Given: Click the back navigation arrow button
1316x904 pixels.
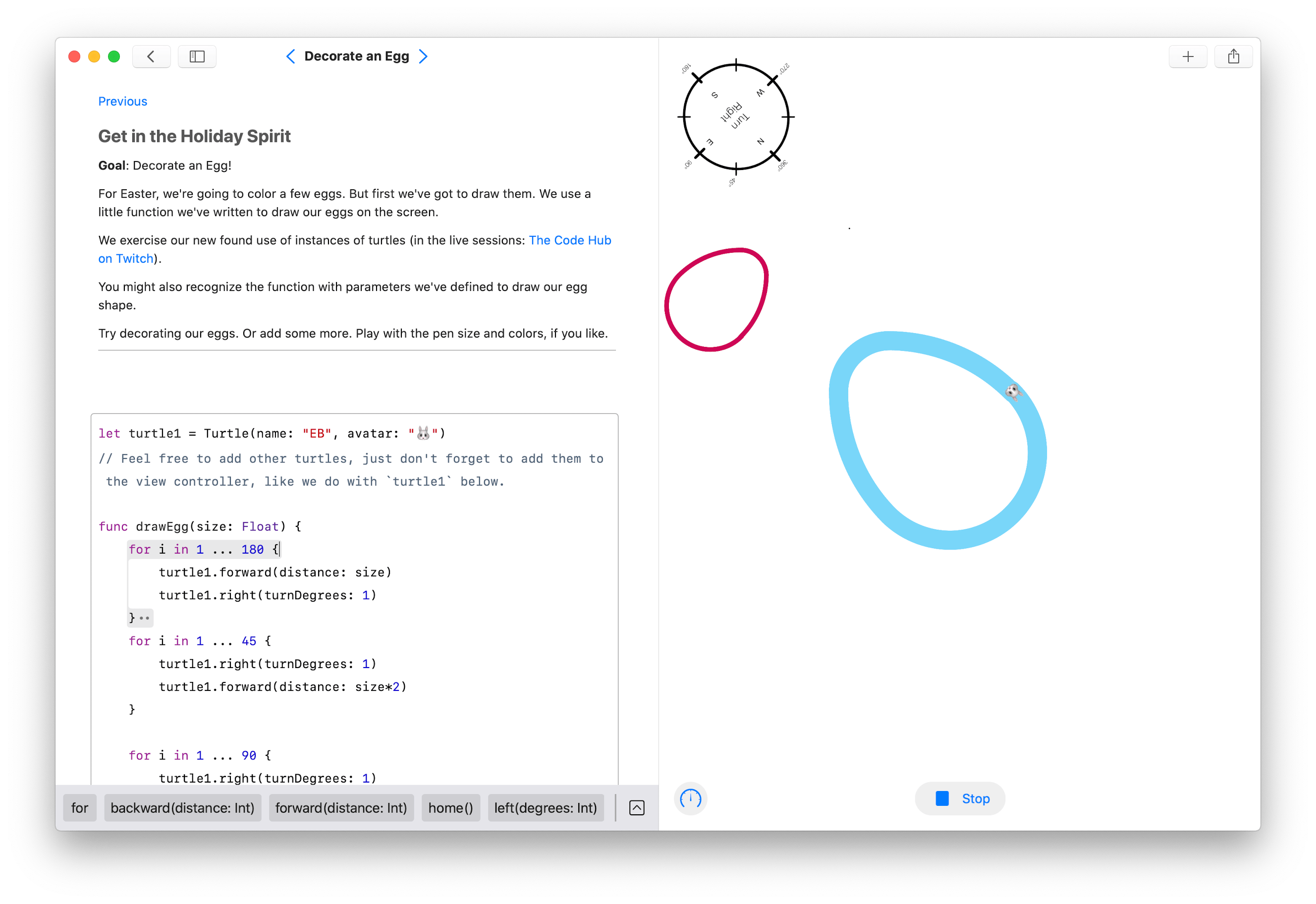Looking at the screenshot, I should click(151, 56).
